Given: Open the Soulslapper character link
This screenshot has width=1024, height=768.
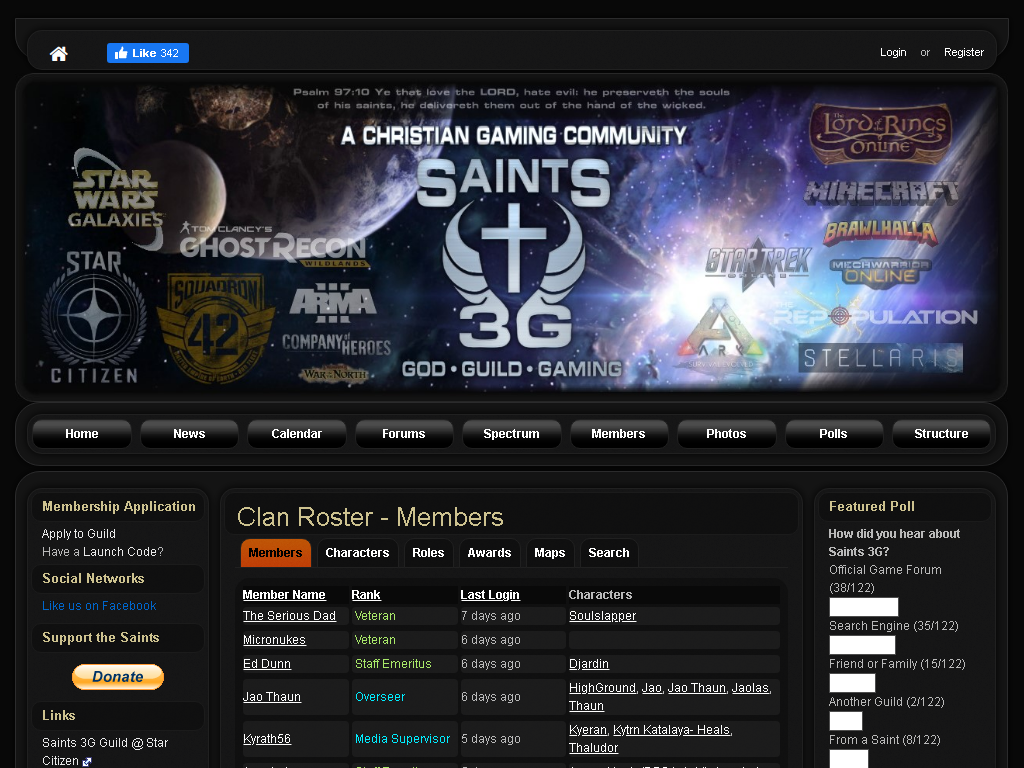Looking at the screenshot, I should (602, 616).
